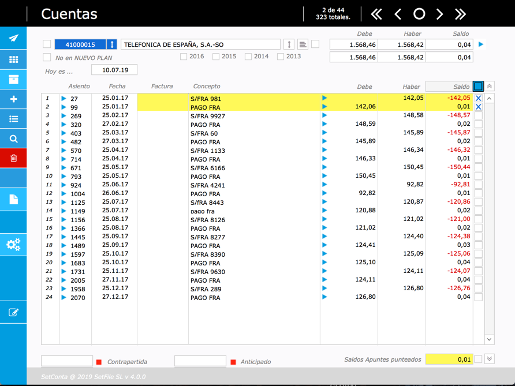Open the settings gears sidebar icon

(x=13, y=245)
